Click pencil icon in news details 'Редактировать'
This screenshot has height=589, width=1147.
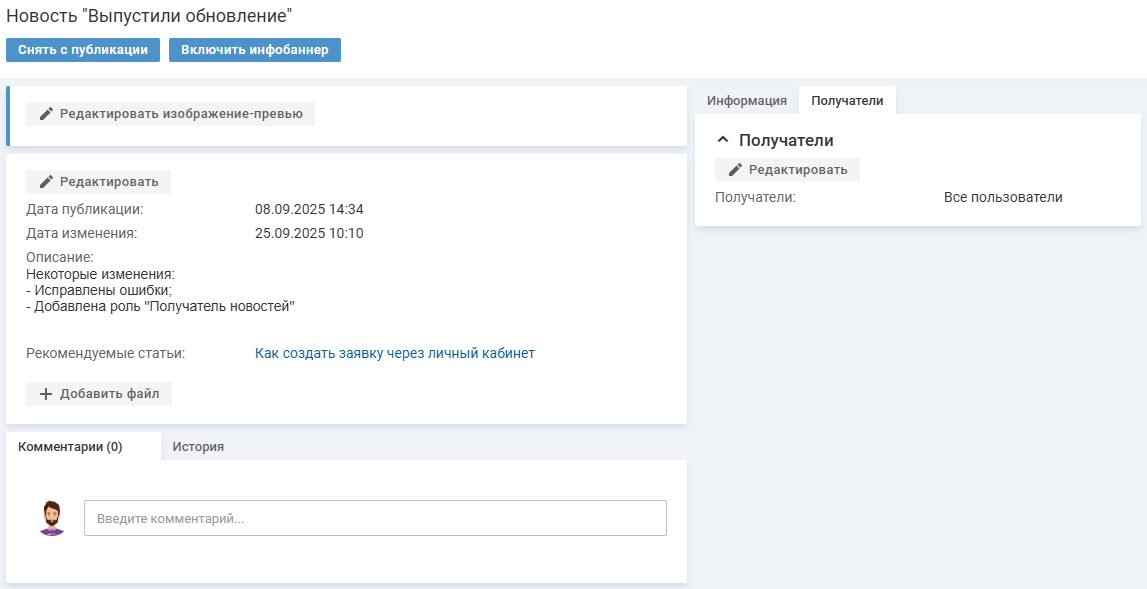(x=46, y=182)
